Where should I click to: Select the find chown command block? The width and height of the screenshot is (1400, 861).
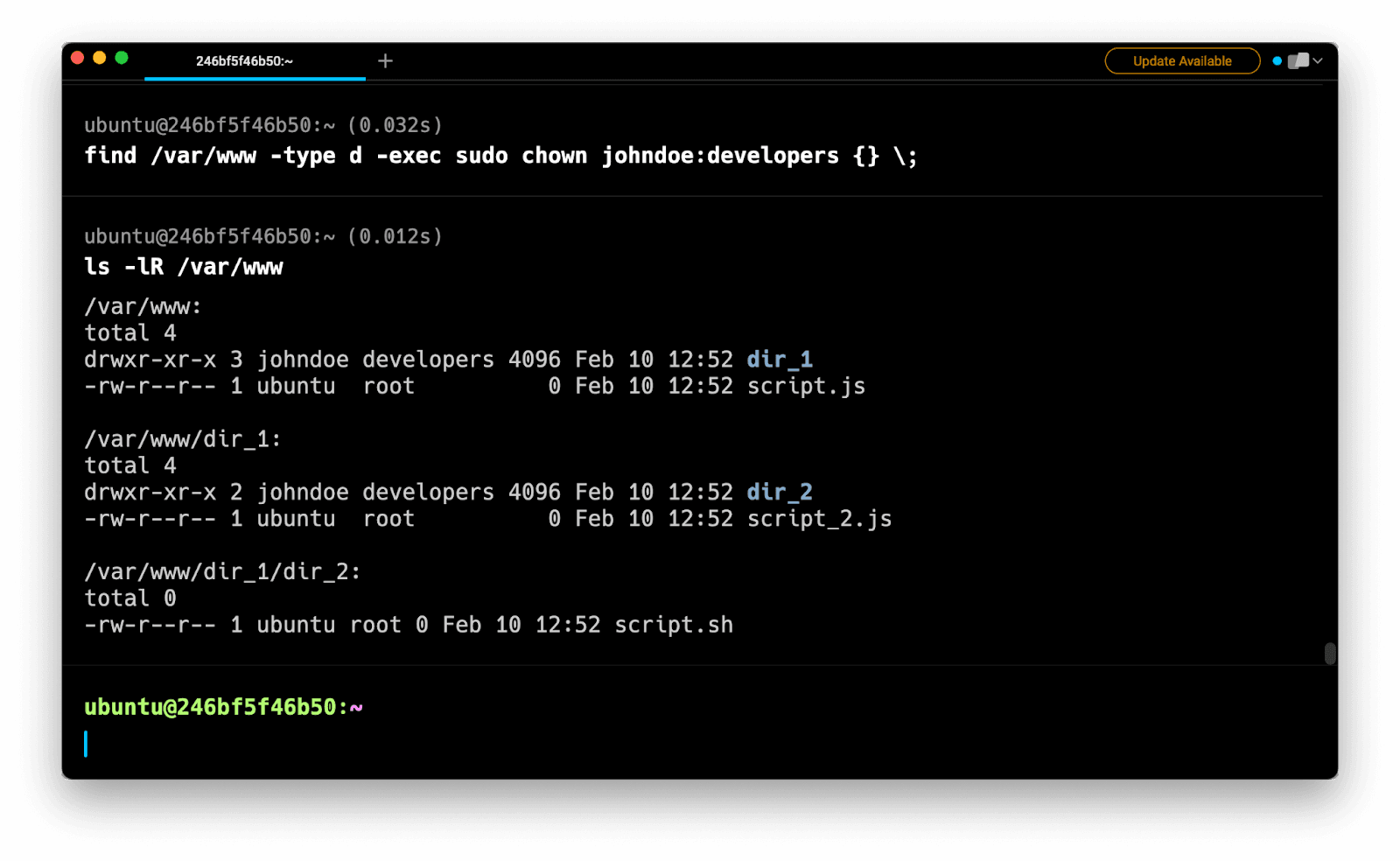[500, 156]
